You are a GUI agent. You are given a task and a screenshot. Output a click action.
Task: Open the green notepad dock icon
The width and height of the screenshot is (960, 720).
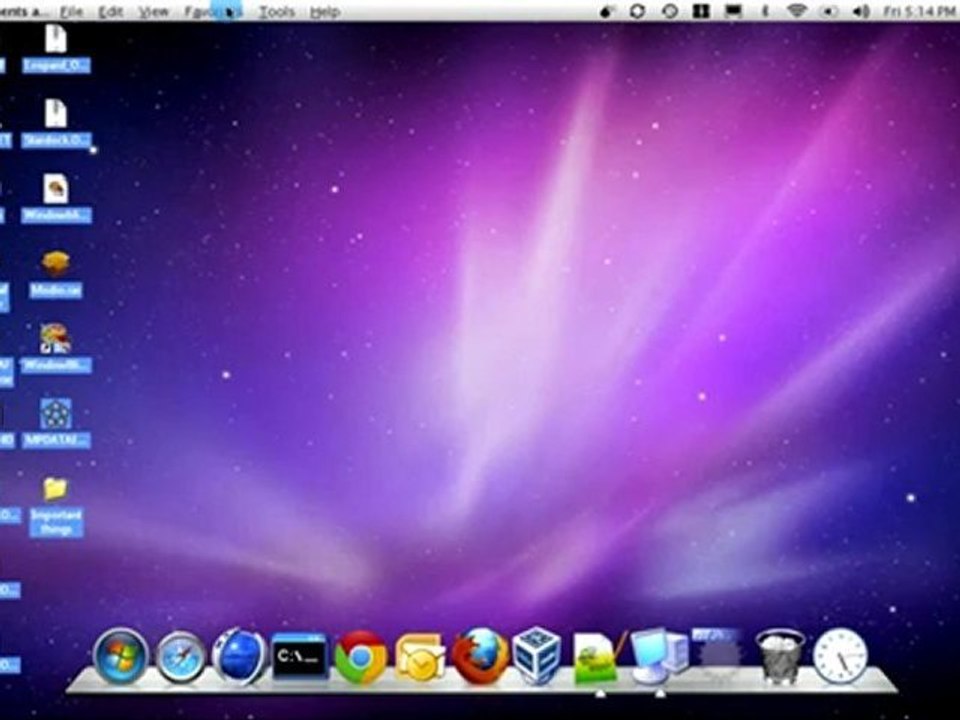[599, 658]
